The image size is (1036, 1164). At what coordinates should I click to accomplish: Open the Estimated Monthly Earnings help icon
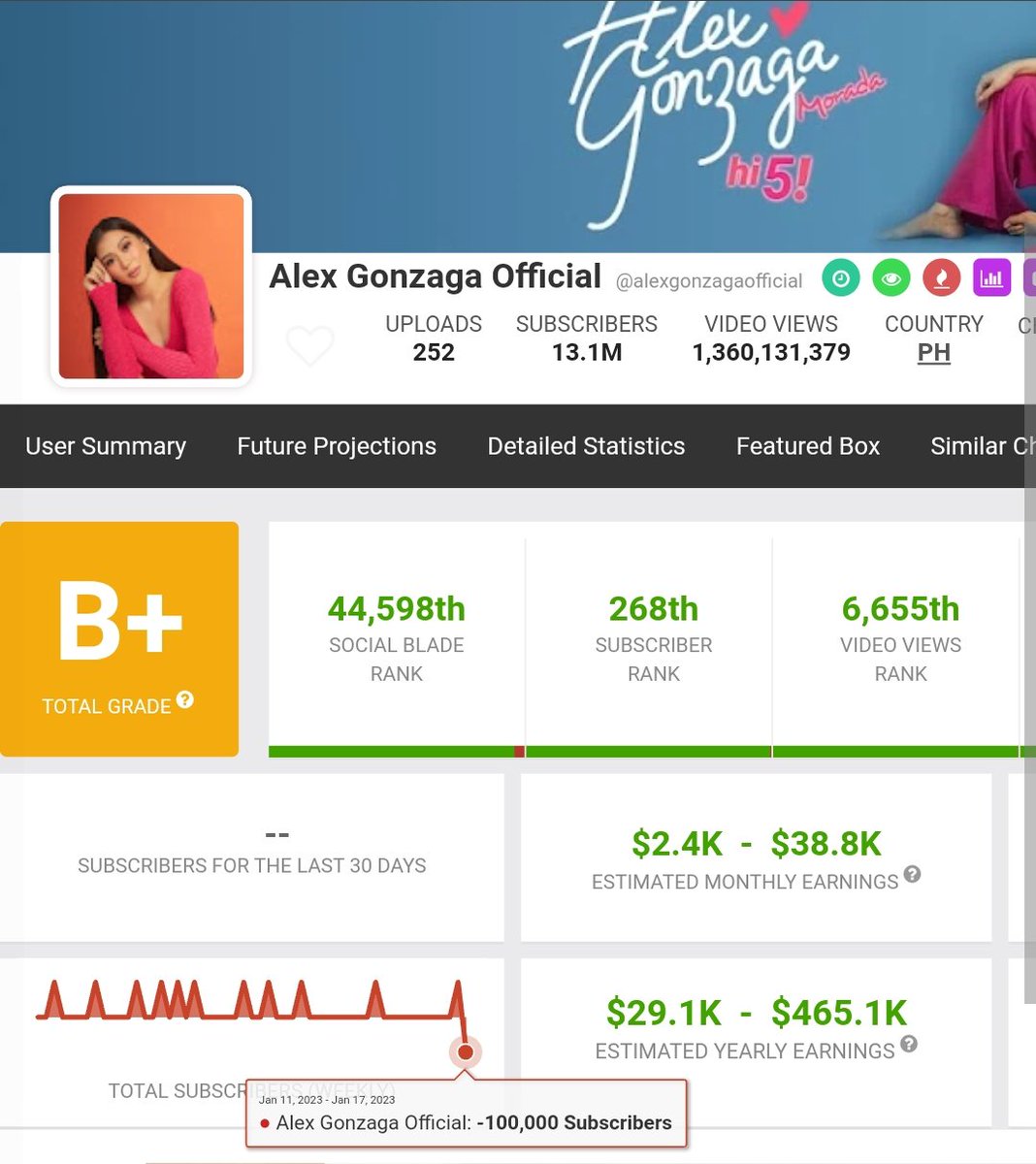coord(912,874)
